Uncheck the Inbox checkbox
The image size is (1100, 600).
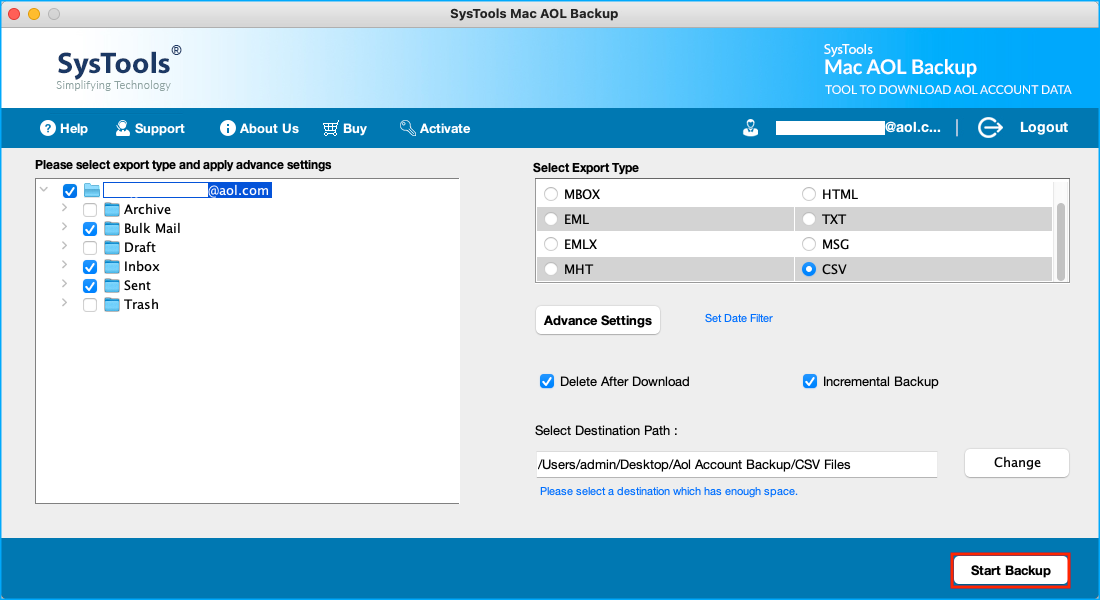pos(90,267)
